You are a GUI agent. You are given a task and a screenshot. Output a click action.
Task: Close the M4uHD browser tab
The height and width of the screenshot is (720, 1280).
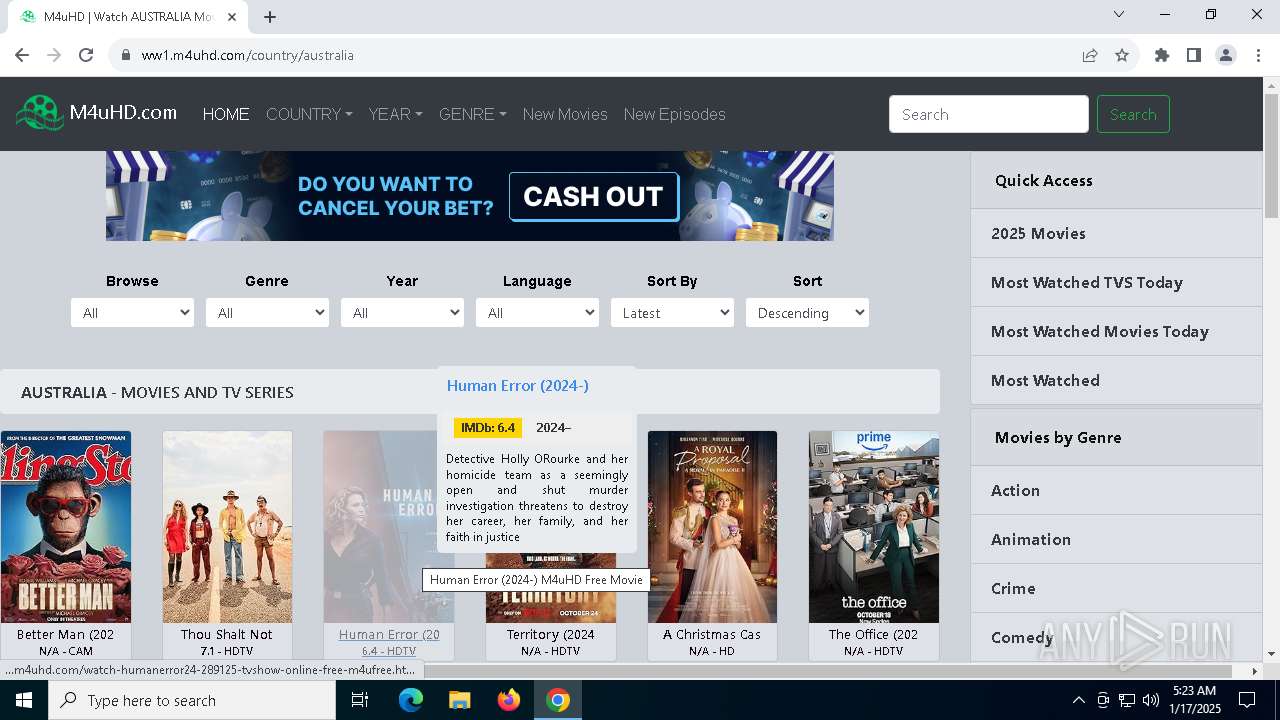[232, 17]
